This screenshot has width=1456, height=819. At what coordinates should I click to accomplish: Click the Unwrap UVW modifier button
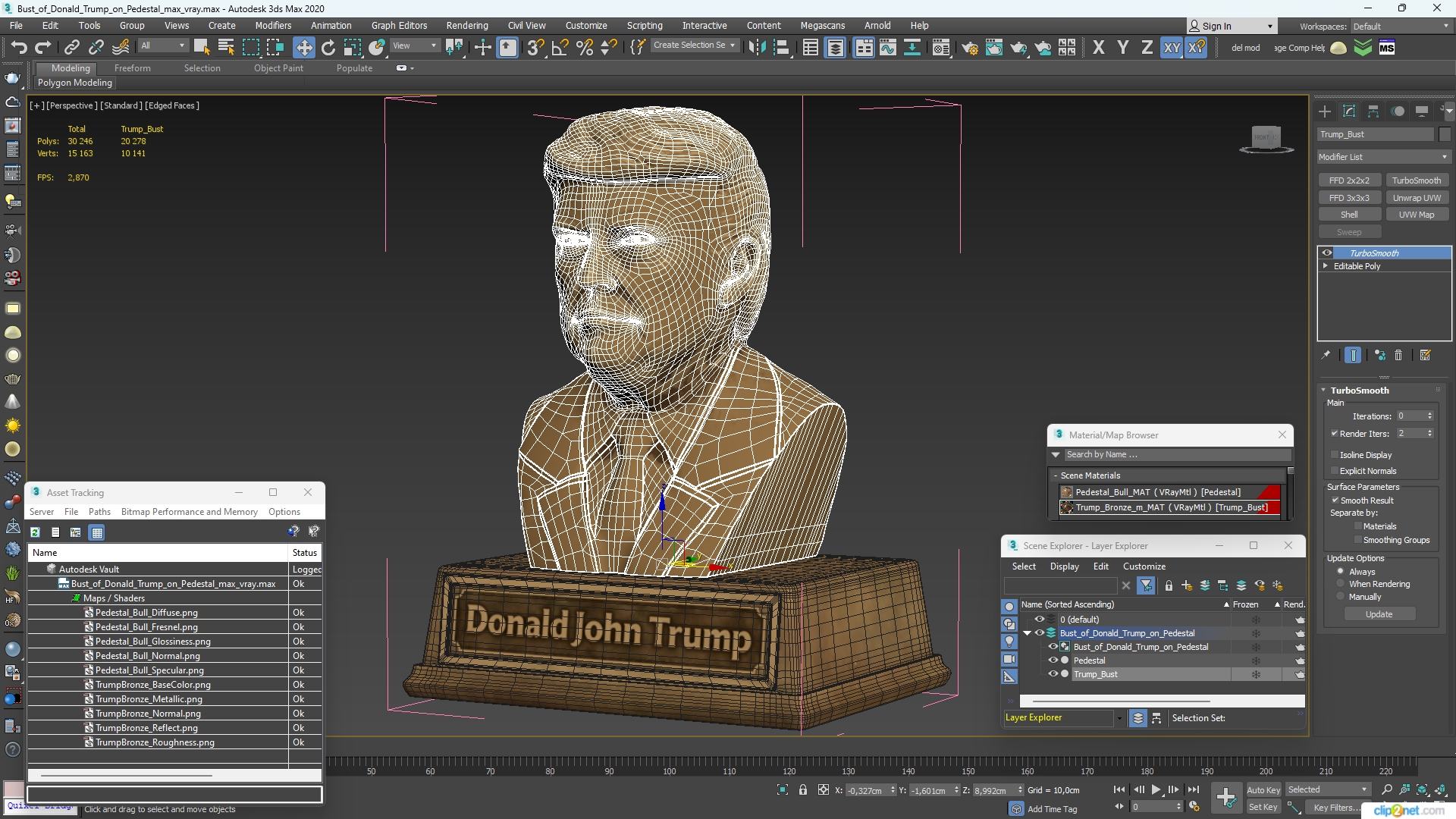[x=1417, y=198]
